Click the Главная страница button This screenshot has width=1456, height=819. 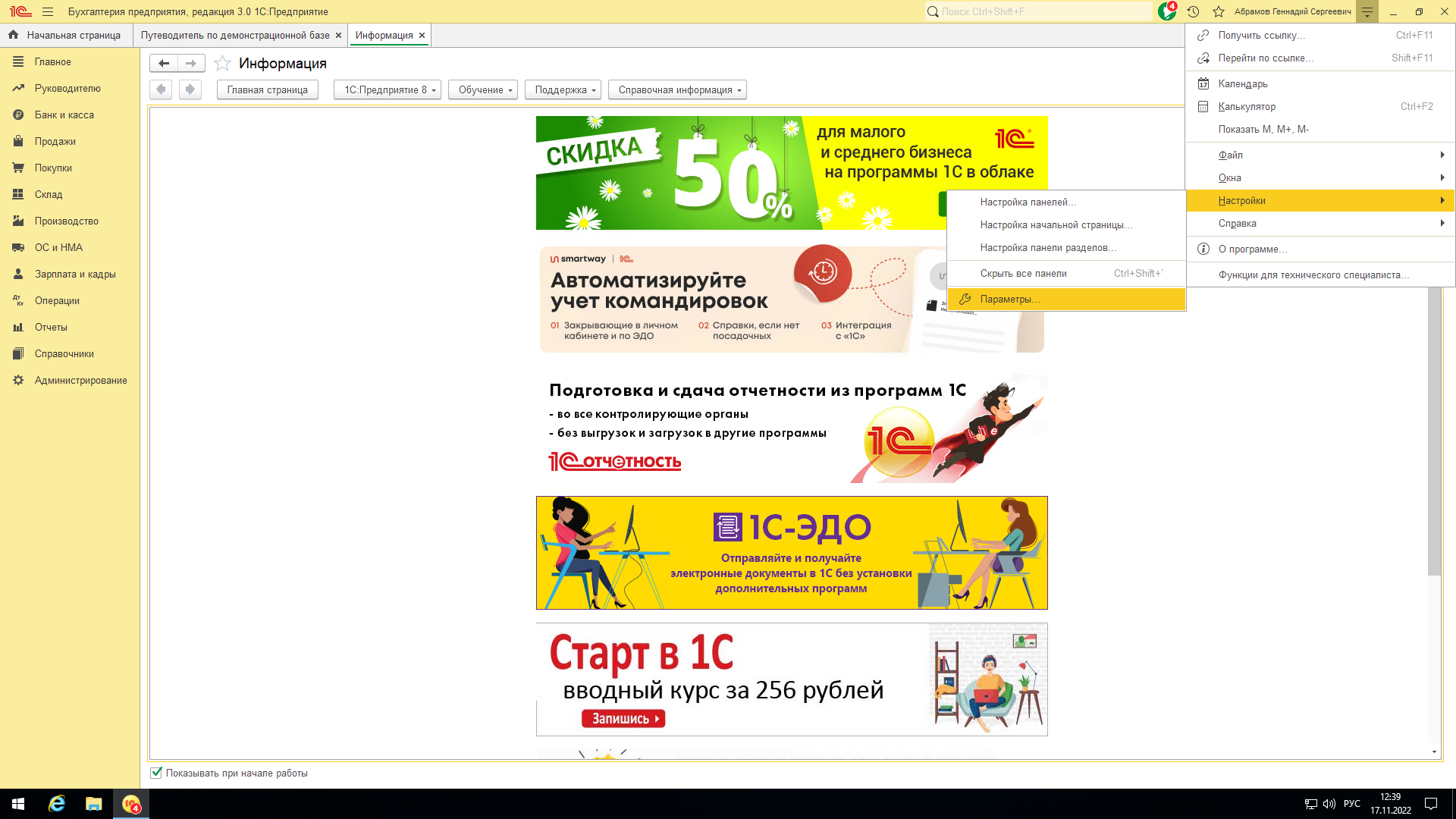point(267,89)
